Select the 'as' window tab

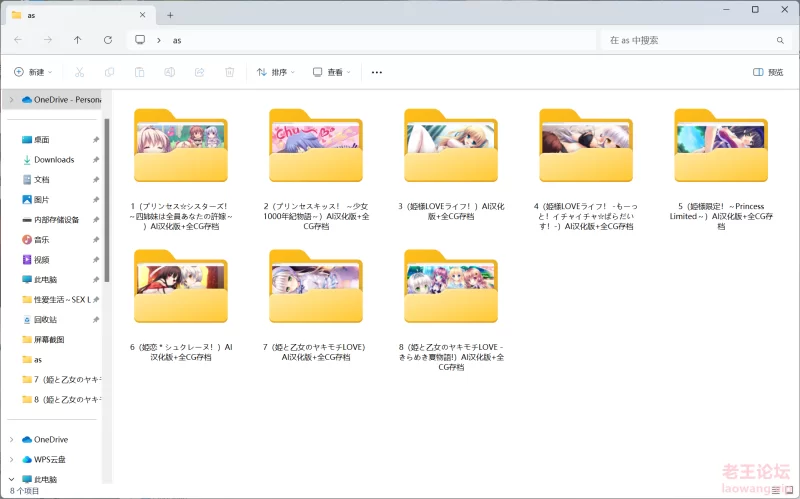click(x=79, y=15)
